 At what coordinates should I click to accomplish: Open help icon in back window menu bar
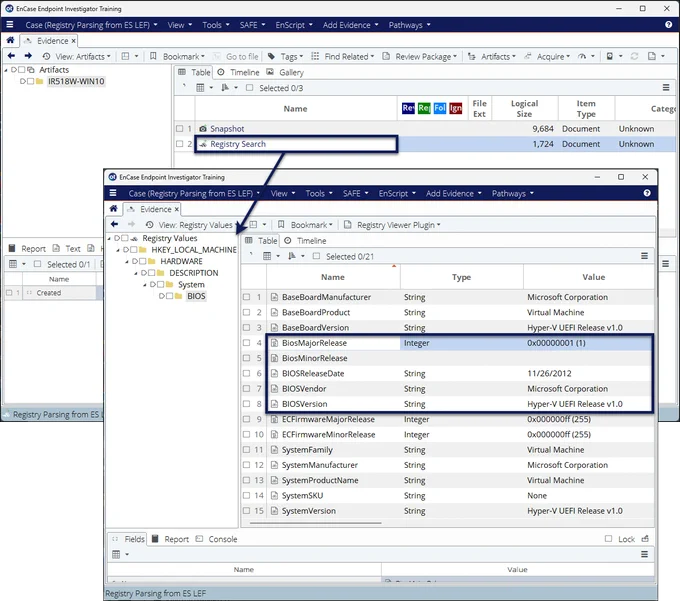point(668,25)
